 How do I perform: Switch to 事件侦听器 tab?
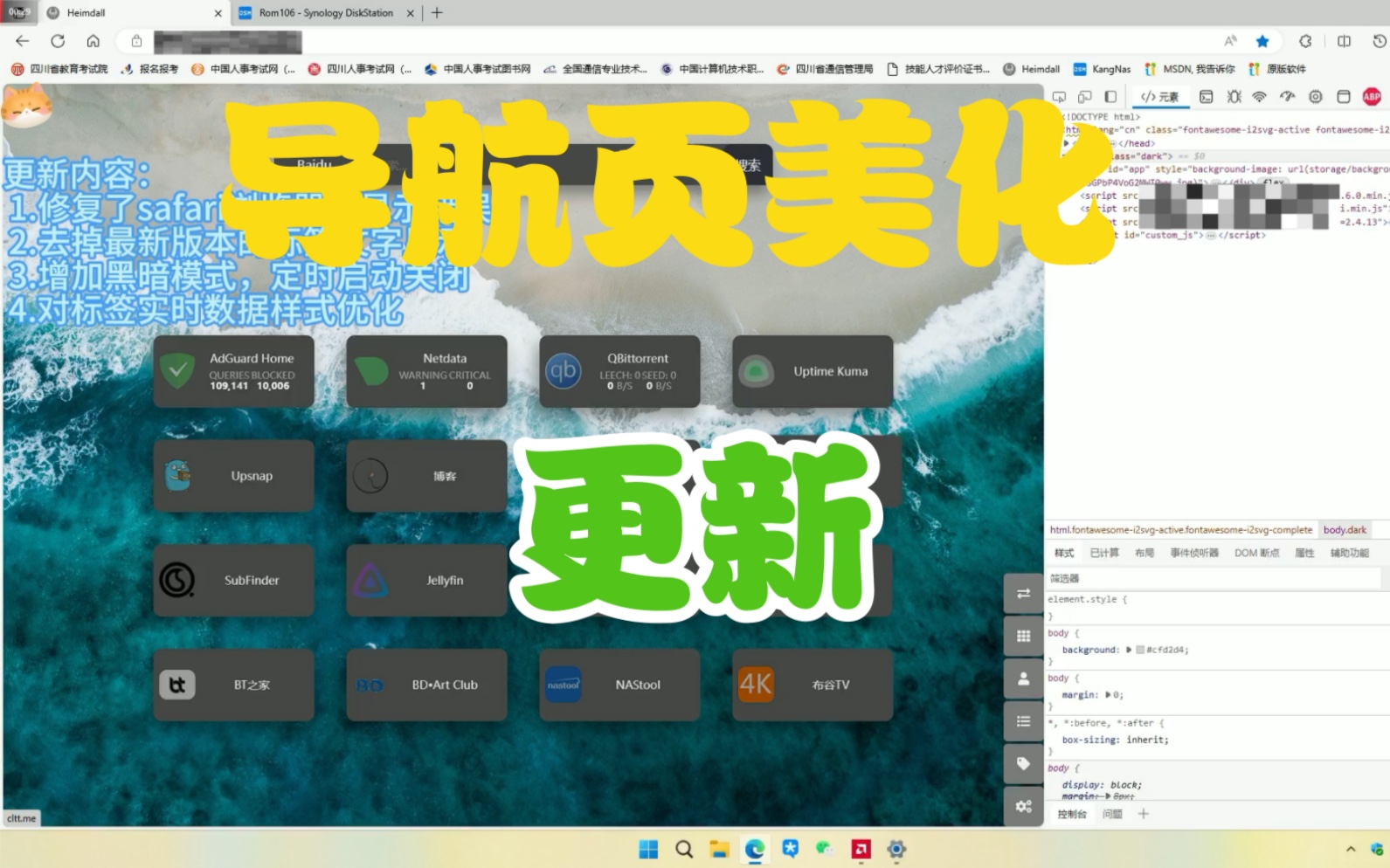pyautogui.click(x=1194, y=553)
